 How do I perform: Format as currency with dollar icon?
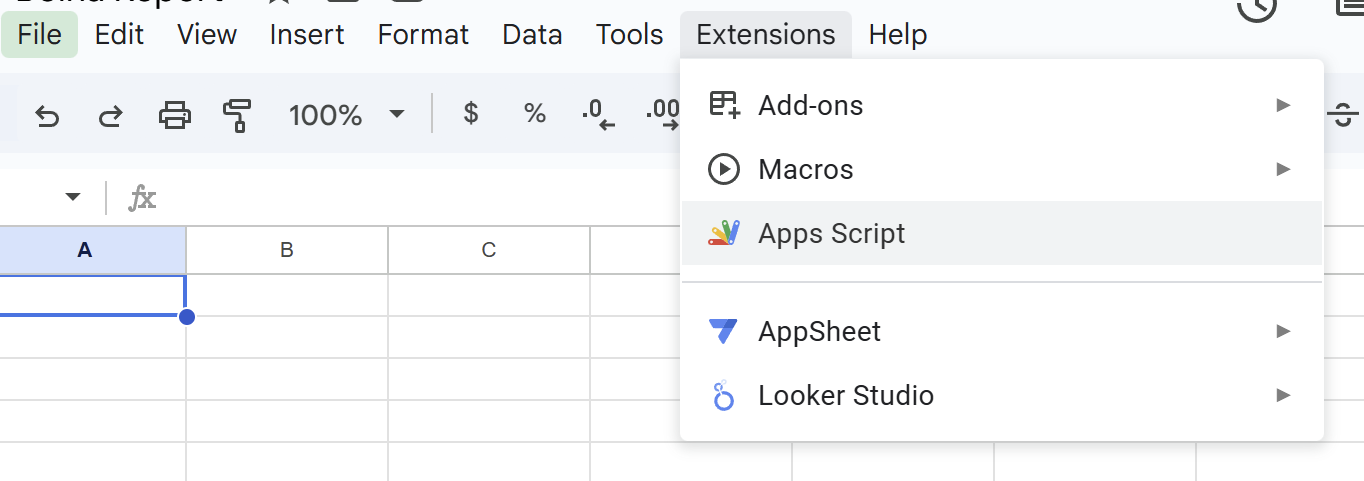coord(471,114)
